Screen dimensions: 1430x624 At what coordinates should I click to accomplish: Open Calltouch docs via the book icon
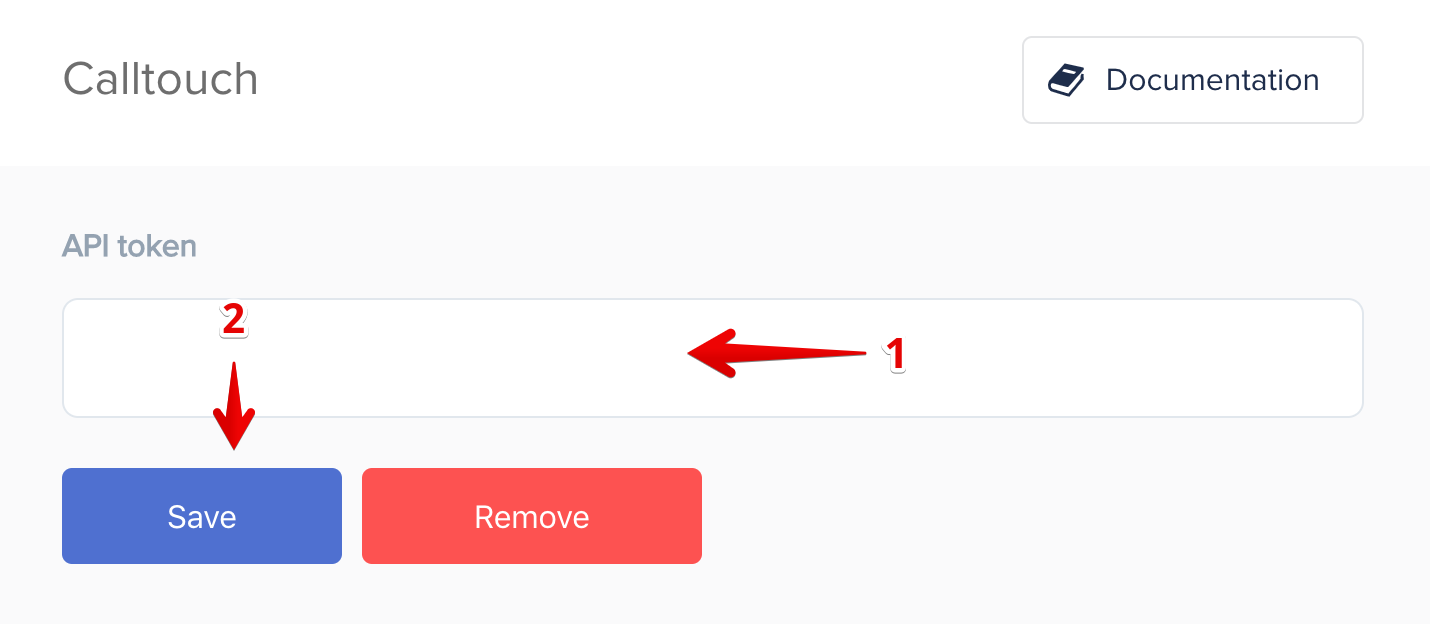pos(1066,80)
